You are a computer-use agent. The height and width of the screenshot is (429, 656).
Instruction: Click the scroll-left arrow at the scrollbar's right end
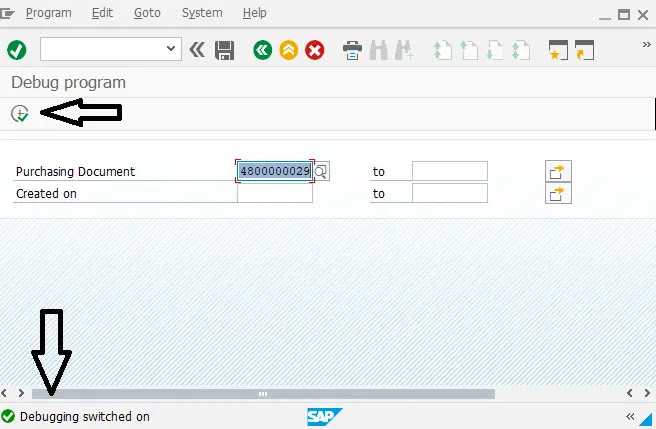click(630, 393)
